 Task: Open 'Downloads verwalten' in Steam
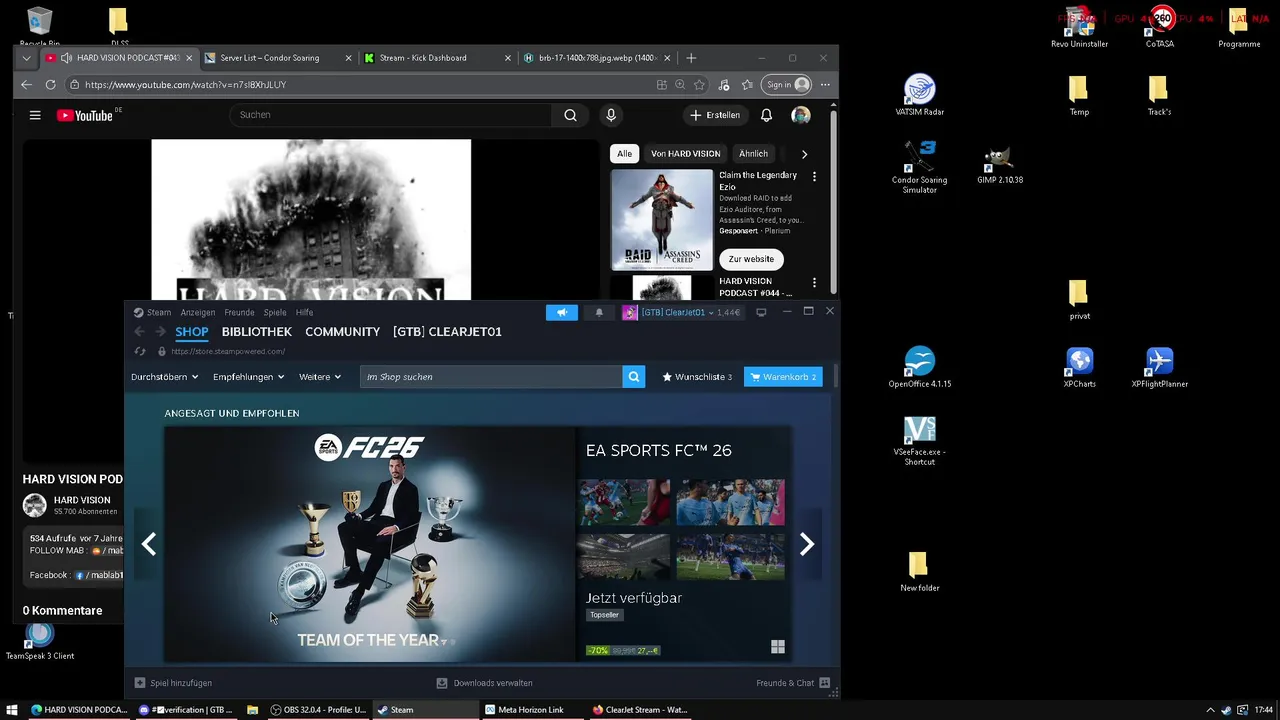pos(484,683)
